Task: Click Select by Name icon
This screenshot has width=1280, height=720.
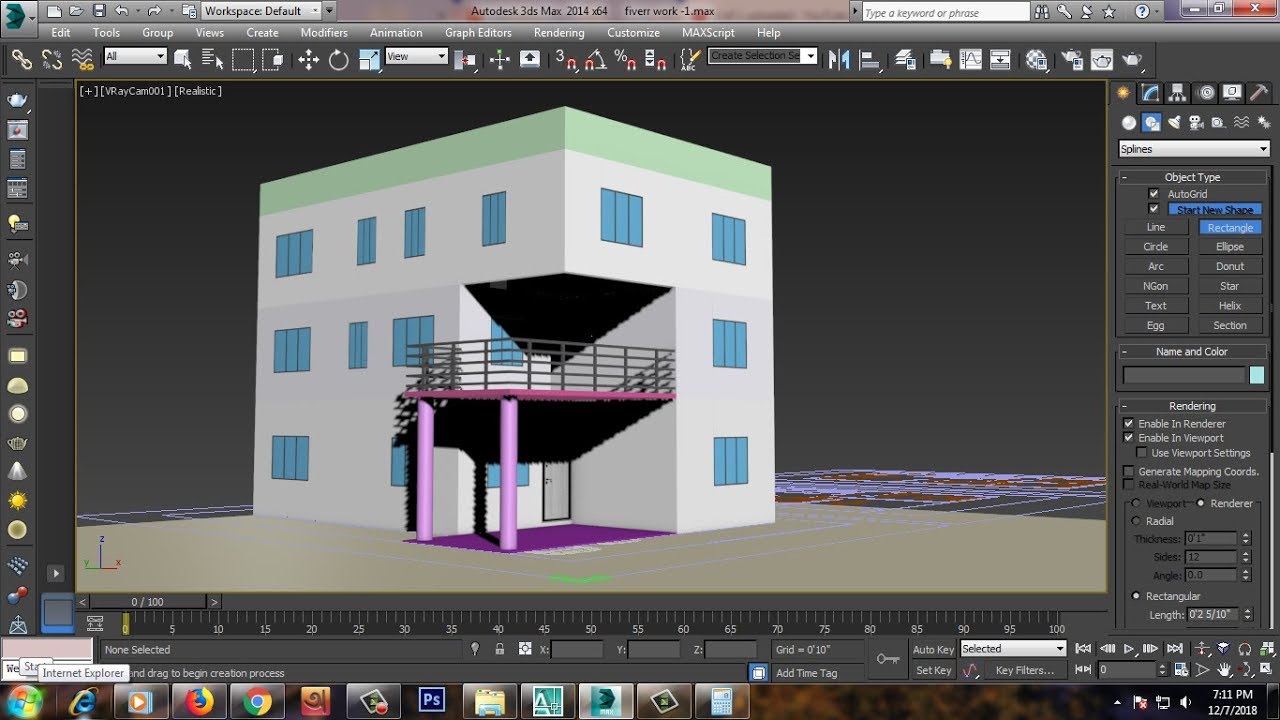Action: pos(213,60)
